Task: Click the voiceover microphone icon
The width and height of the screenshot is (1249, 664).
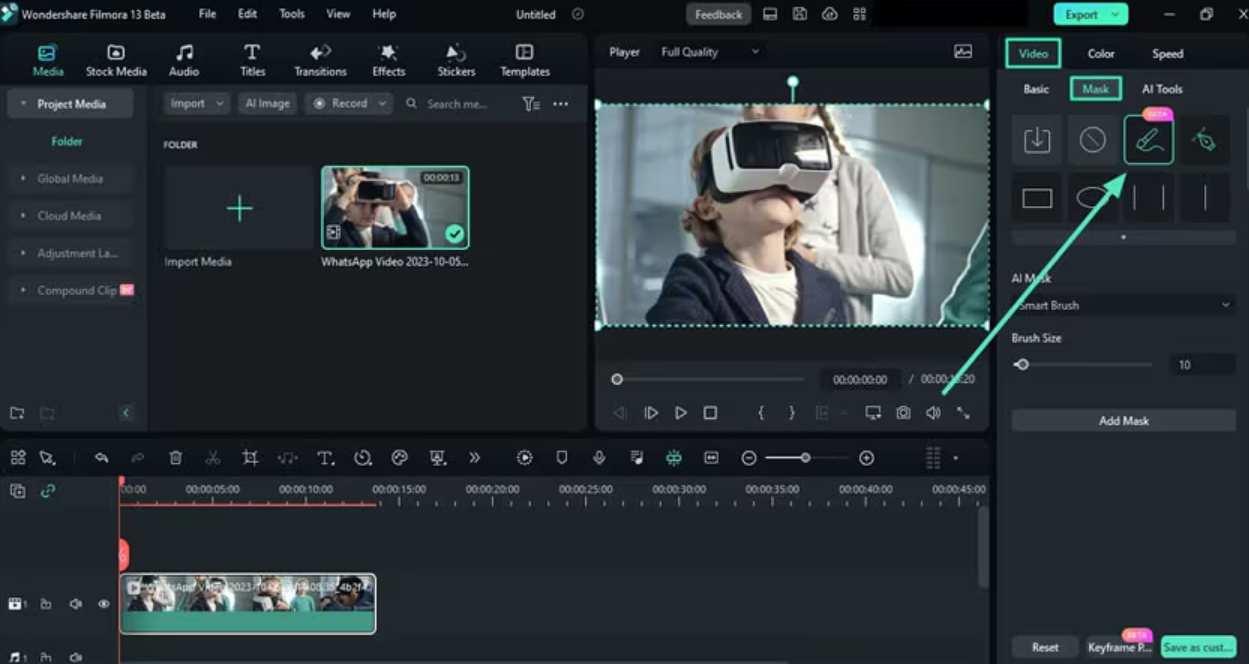Action: pos(598,457)
